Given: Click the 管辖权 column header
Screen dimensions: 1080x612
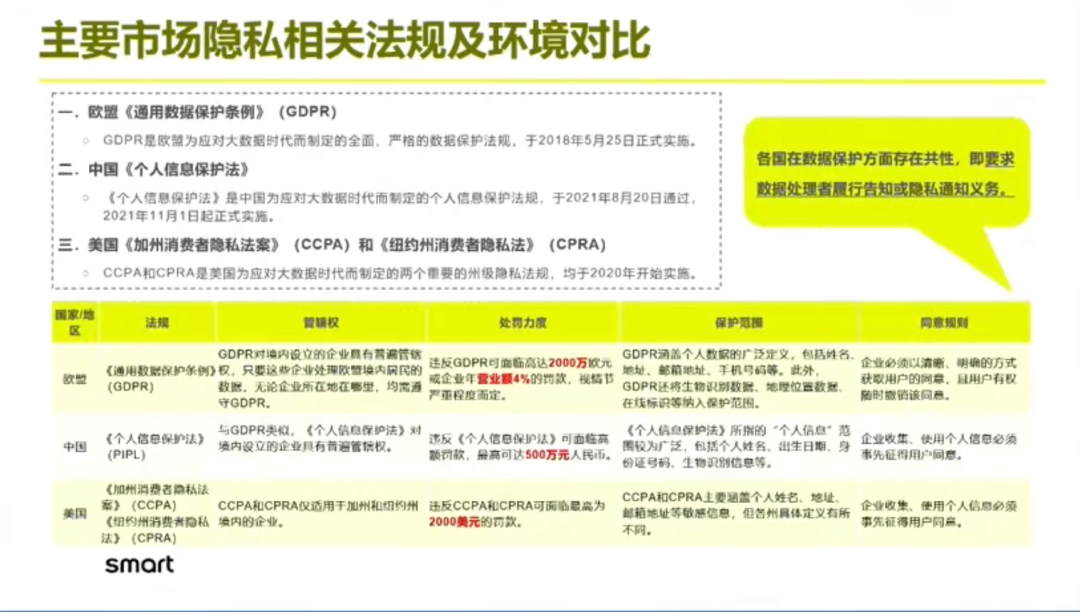Looking at the screenshot, I should tap(319, 323).
